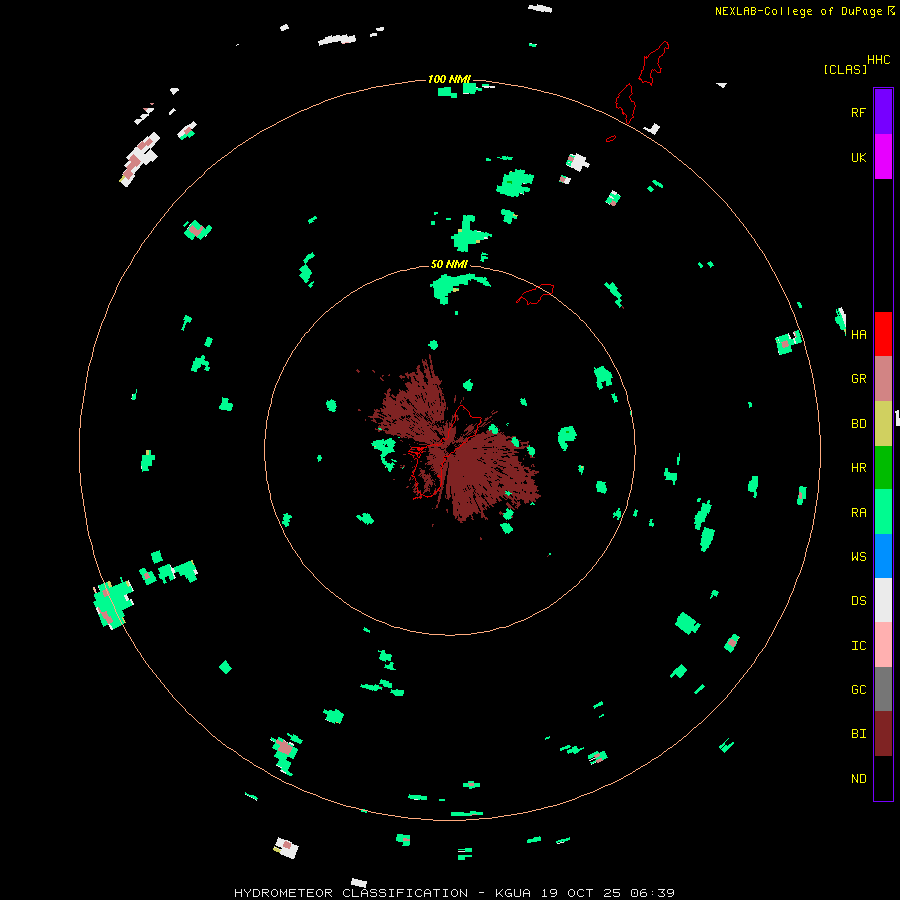The width and height of the screenshot is (900, 900).
Task: Click the 50 NMI range ring label
Action: pyautogui.click(x=449, y=264)
